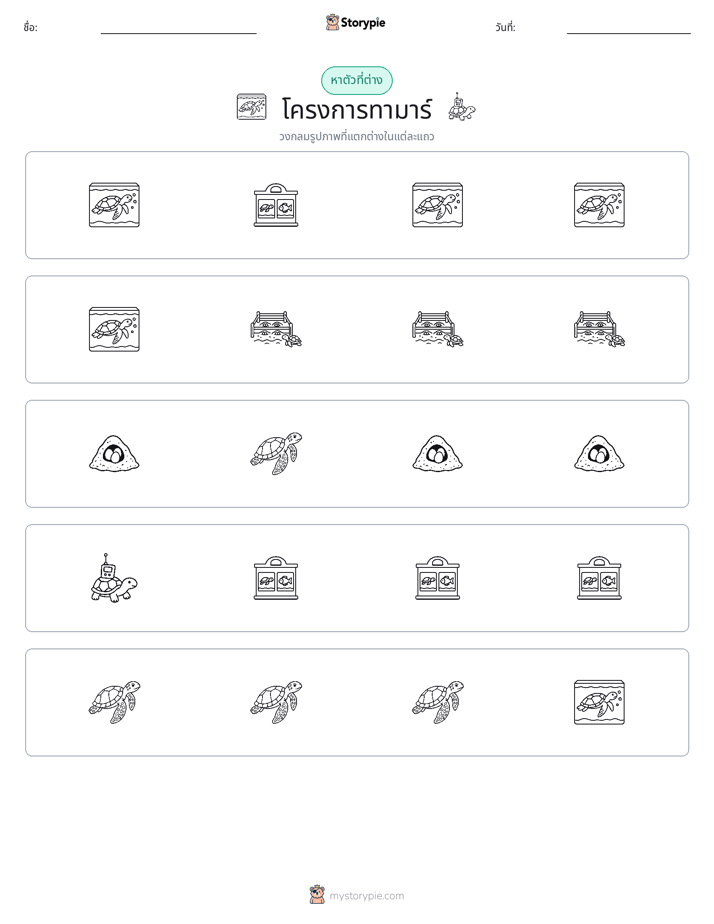
Task: Select the turtle aquarium icon in row two
Action: pyautogui.click(x=114, y=329)
